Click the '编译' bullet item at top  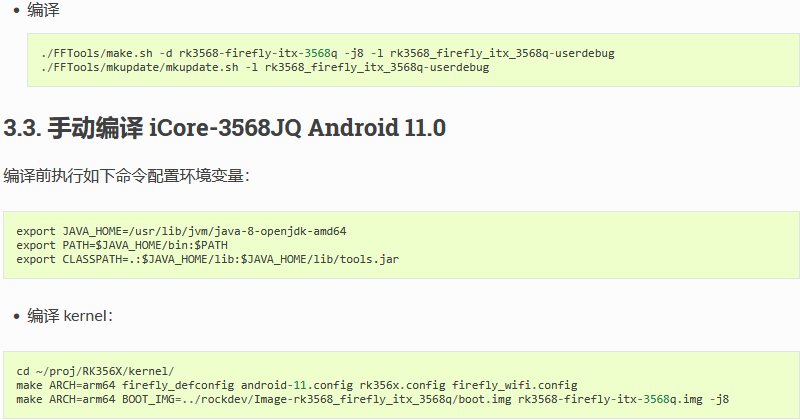[43, 10]
